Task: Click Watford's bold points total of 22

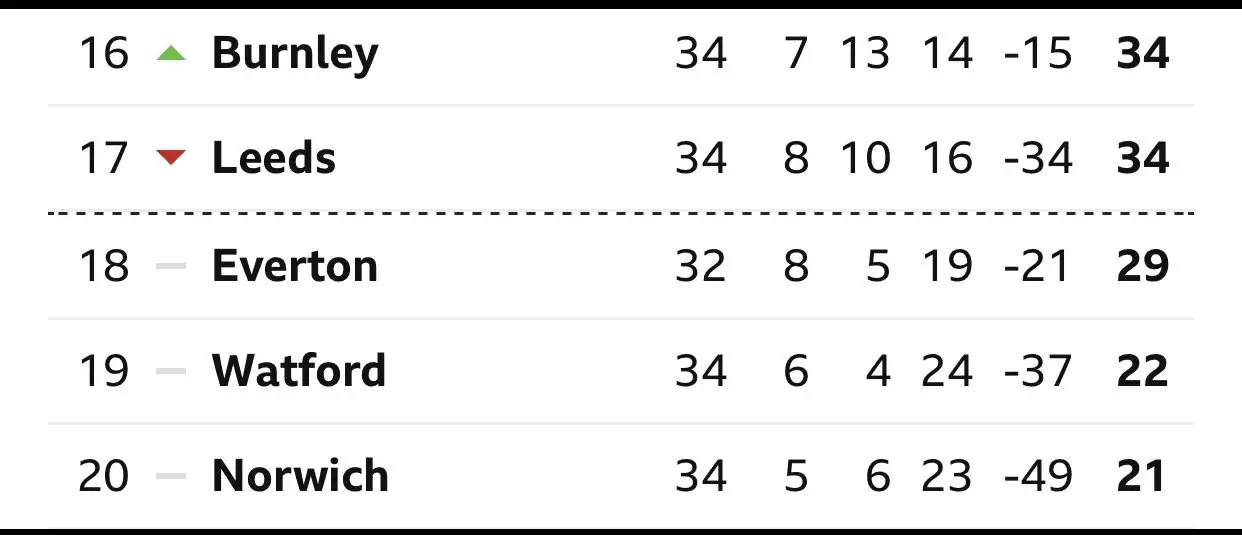Action: 1142,371
